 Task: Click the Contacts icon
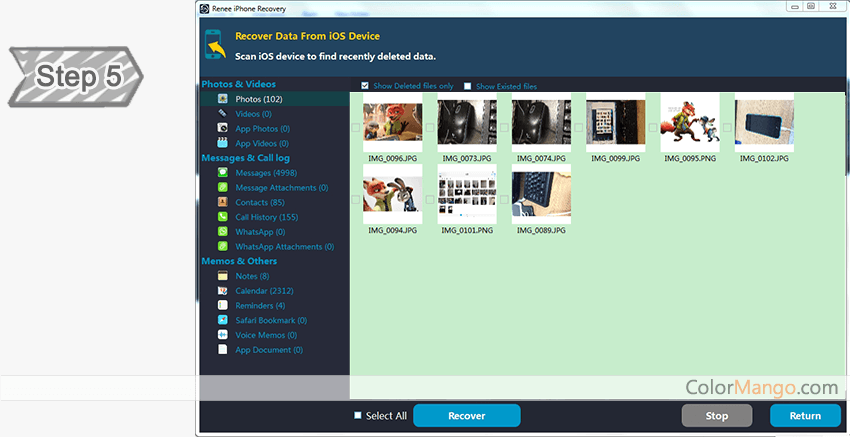click(x=223, y=202)
